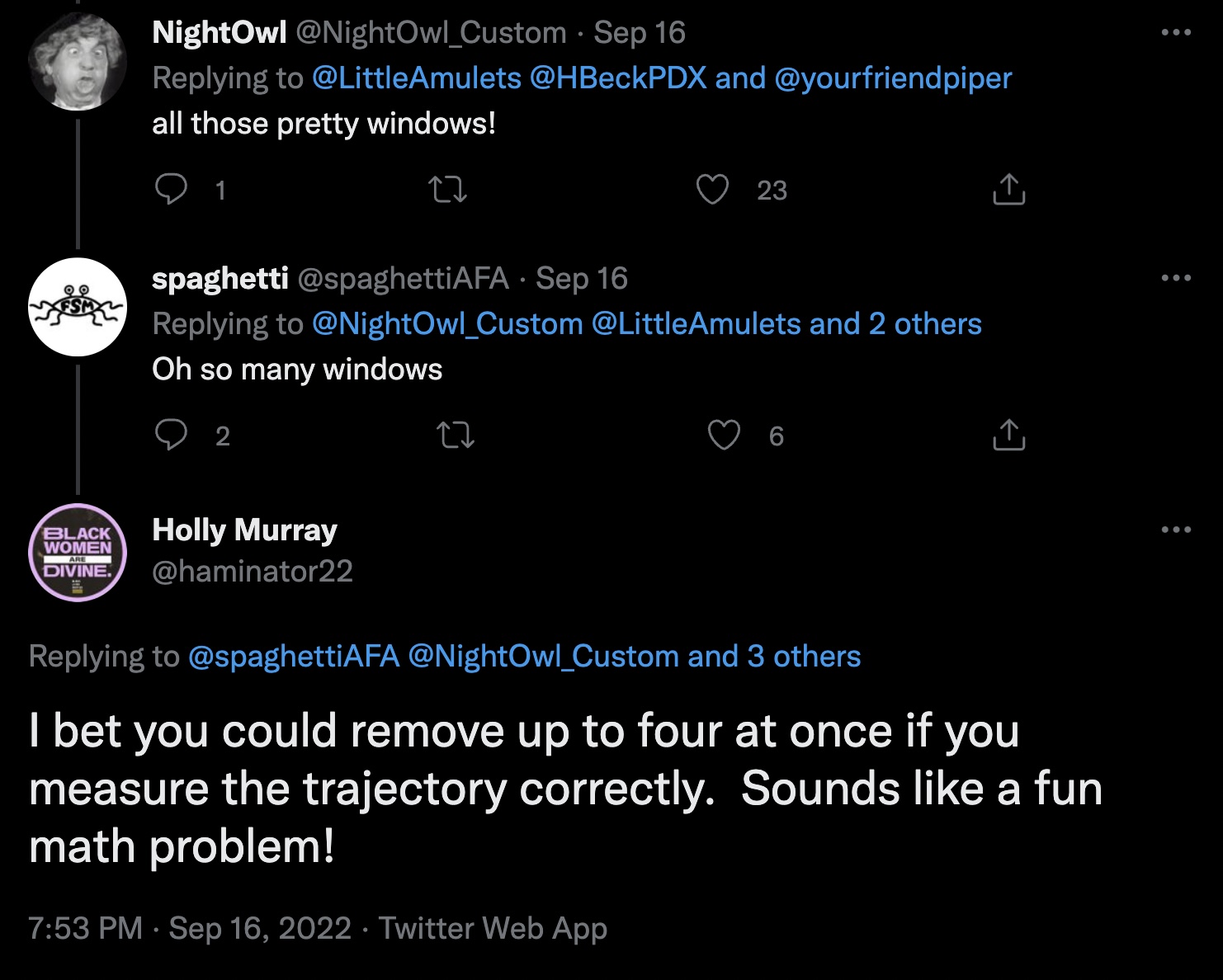
Task: Share NightOwl's tweet
Action: [x=1008, y=190]
